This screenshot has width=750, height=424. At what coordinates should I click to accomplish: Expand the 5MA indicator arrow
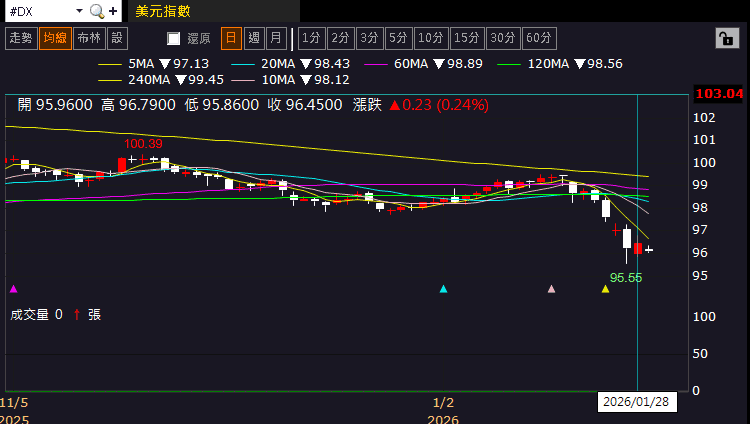coord(165,64)
